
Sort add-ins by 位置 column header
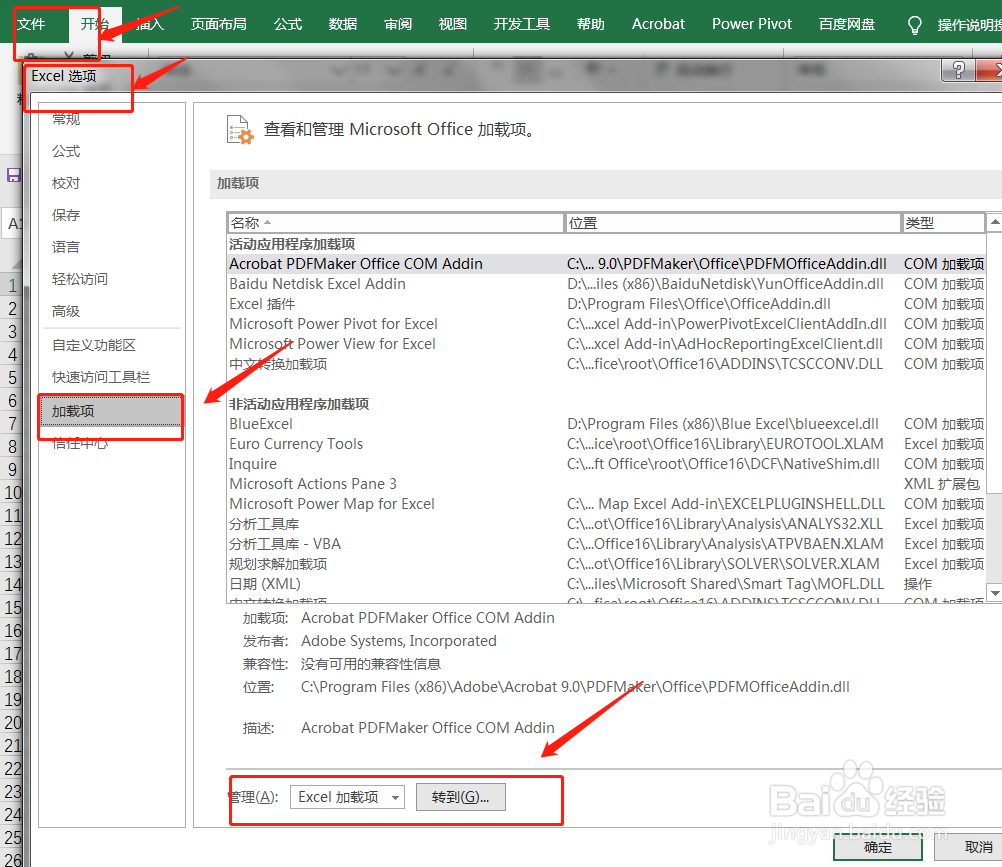[733, 223]
